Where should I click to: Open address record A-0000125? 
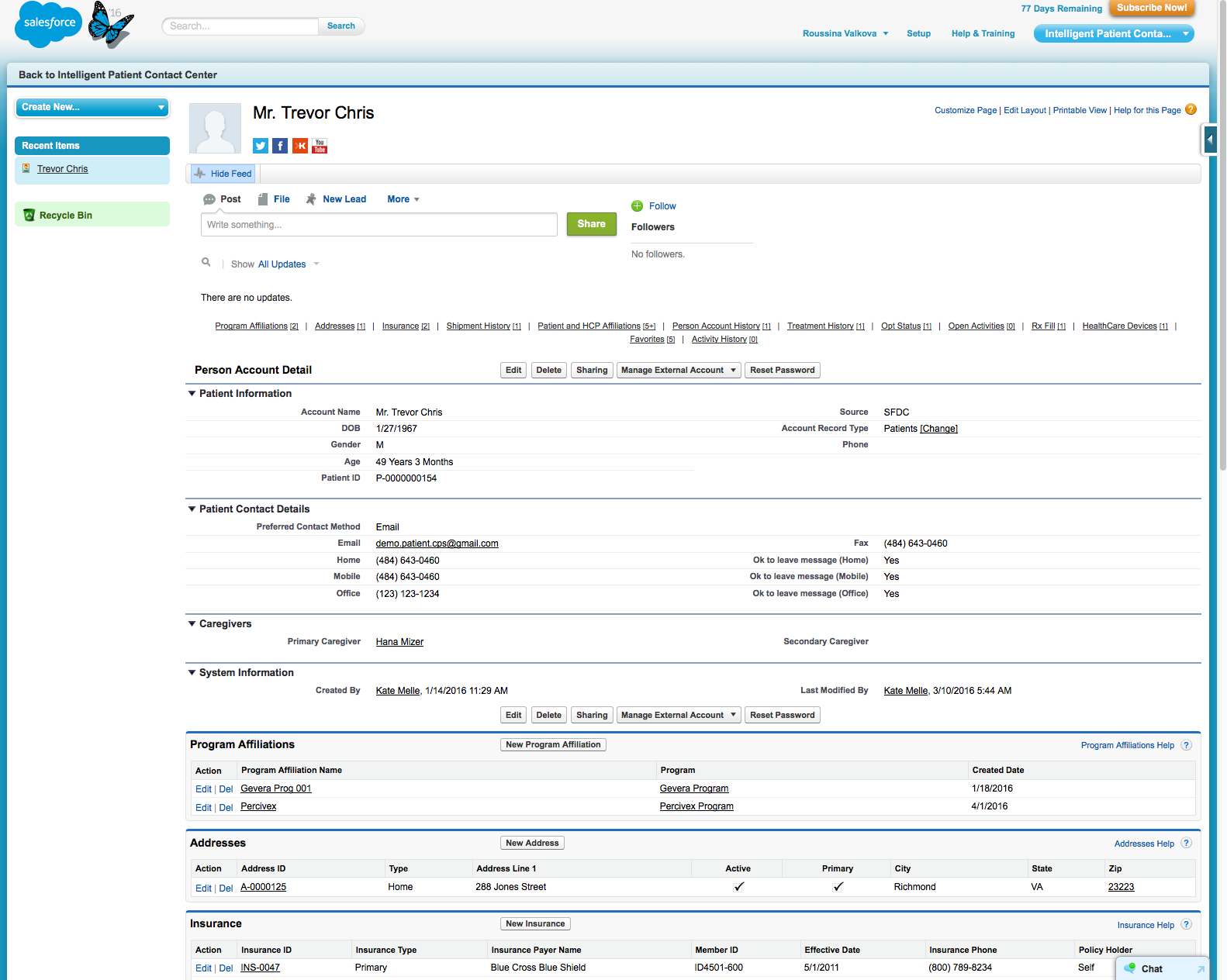263,887
